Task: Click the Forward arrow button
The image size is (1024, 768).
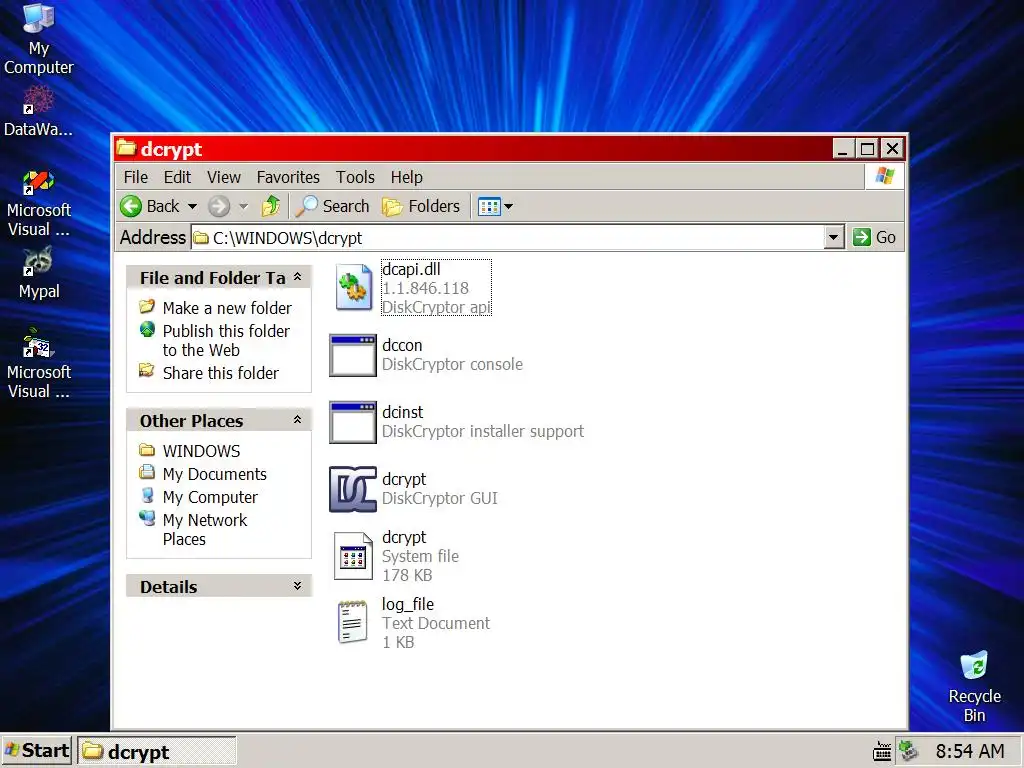Action: tap(219, 206)
